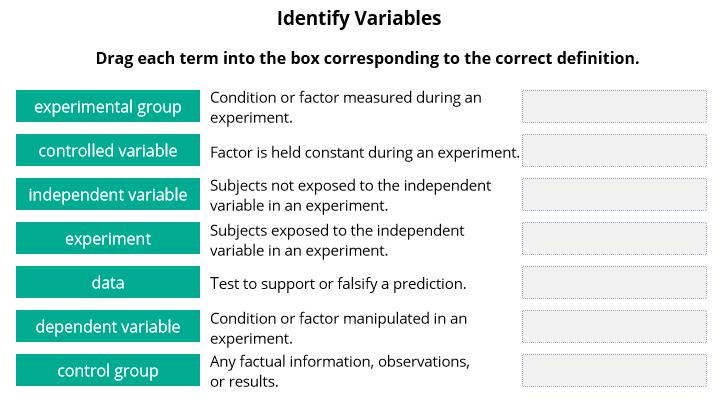Click definition 'Any factual information, observations, or results'
The image size is (720, 405).
click(x=340, y=371)
